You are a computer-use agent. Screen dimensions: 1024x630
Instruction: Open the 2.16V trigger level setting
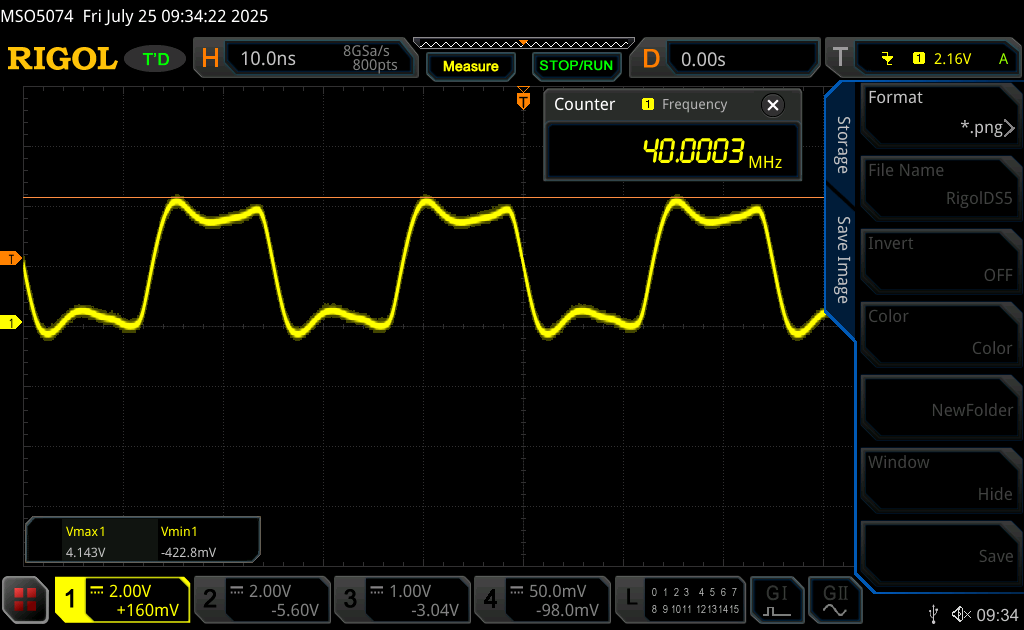pyautogui.click(x=952, y=59)
